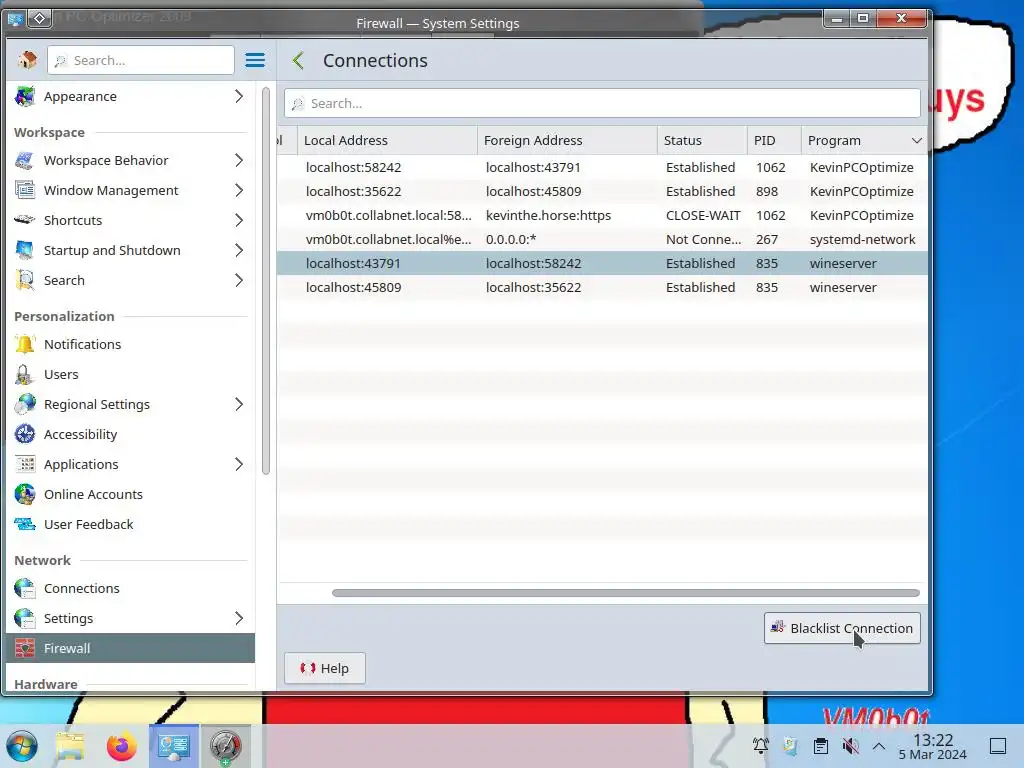
Task: Expand the Window Management arrow
Action: (239, 191)
